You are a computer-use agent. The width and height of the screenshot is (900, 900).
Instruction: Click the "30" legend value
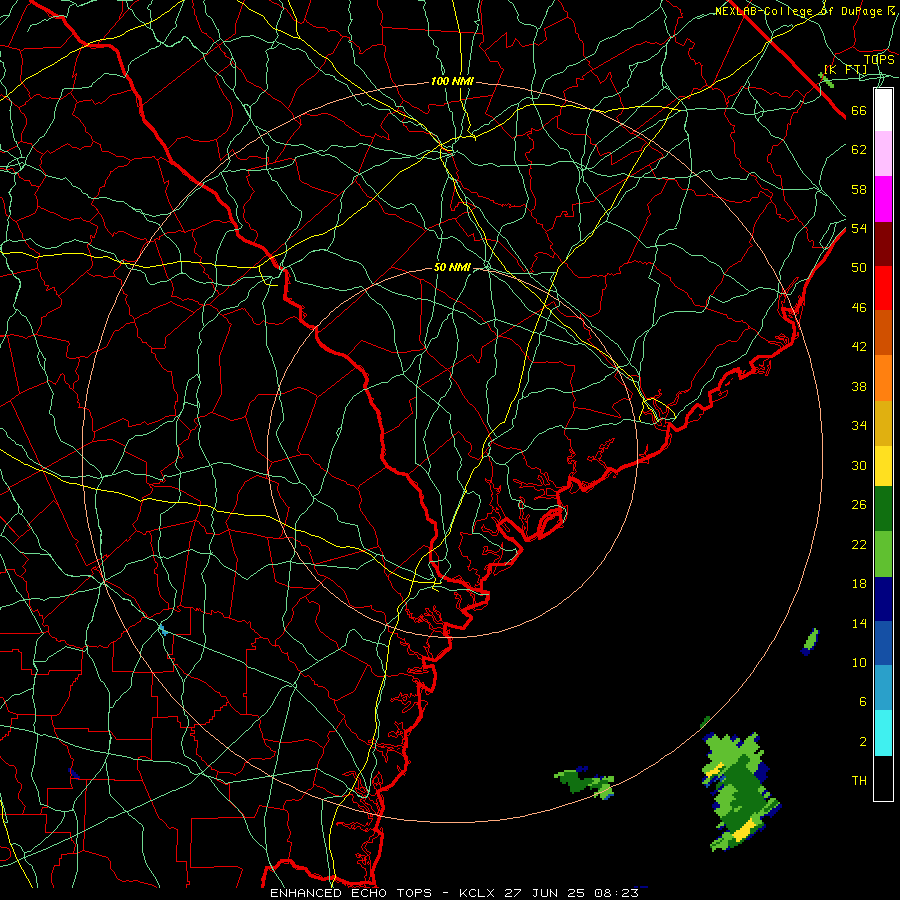(x=859, y=465)
